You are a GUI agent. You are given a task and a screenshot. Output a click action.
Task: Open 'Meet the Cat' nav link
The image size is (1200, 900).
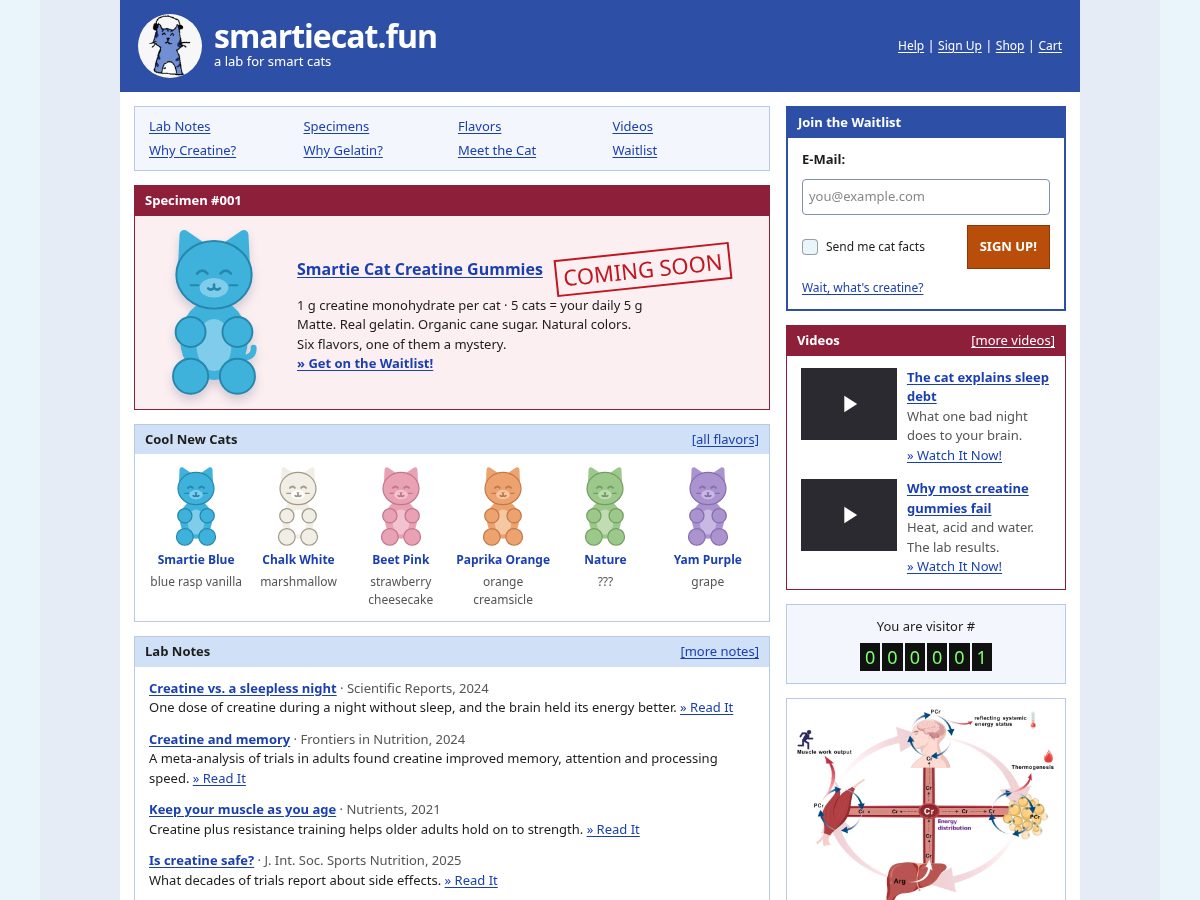point(497,151)
